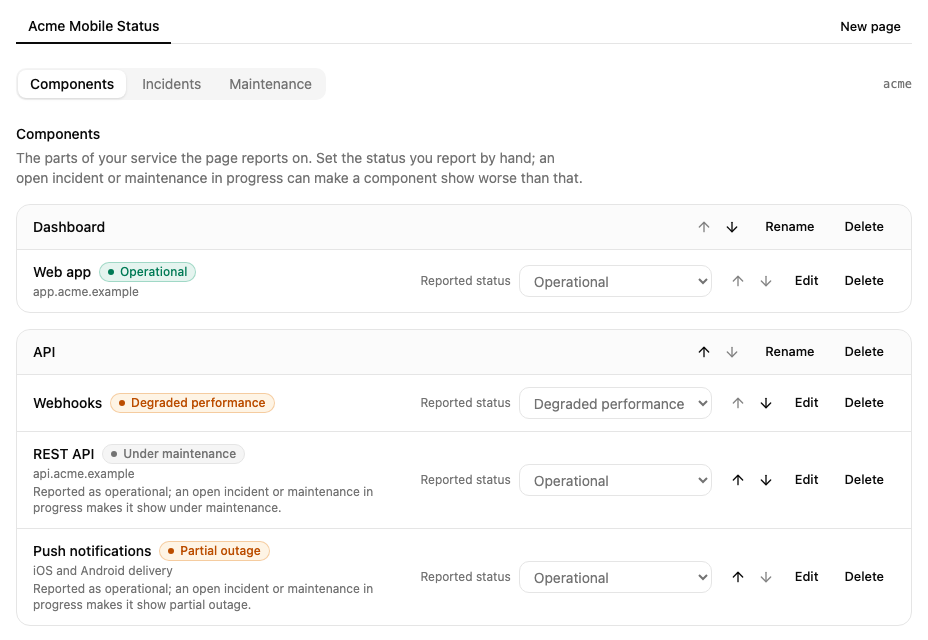928x640 pixels.
Task: Click the Dashboard group heading
Action: point(69,227)
